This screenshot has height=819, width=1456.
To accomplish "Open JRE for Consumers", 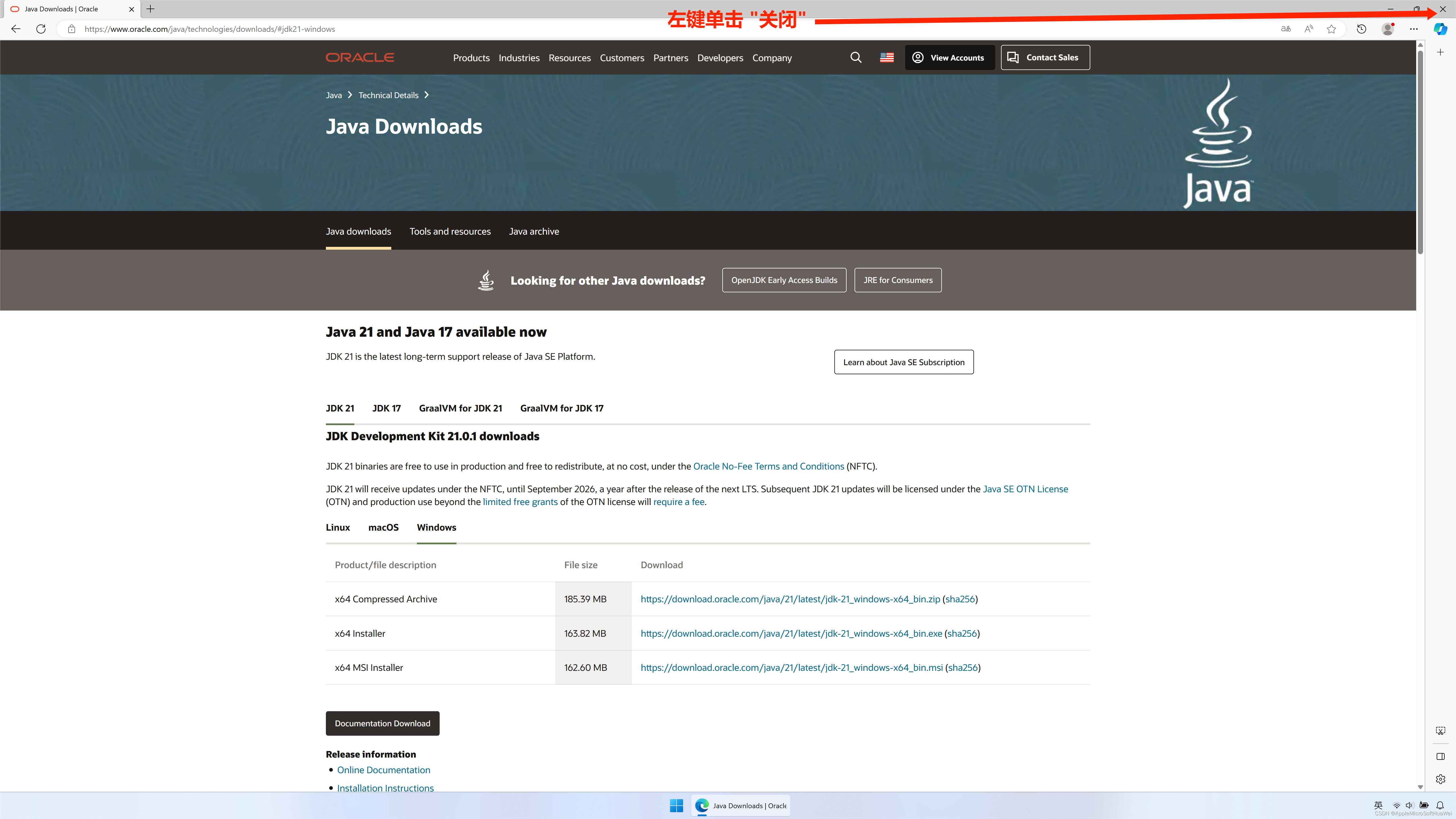I will 897,280.
